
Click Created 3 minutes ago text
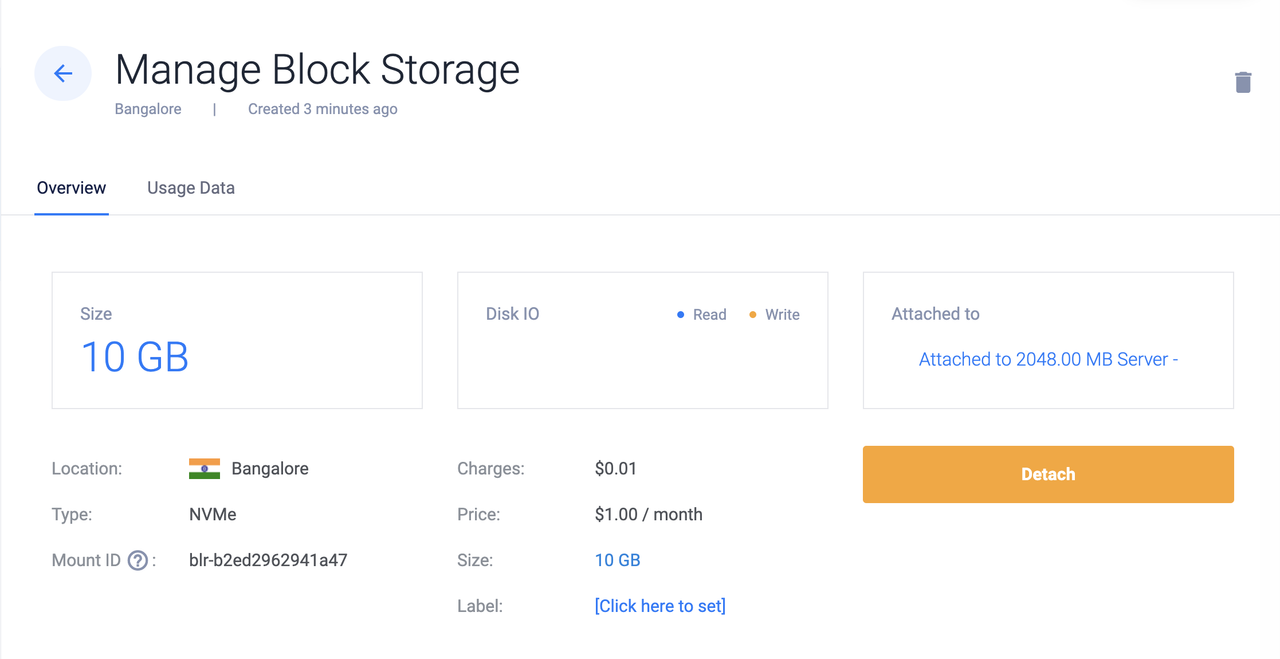pyautogui.click(x=323, y=109)
